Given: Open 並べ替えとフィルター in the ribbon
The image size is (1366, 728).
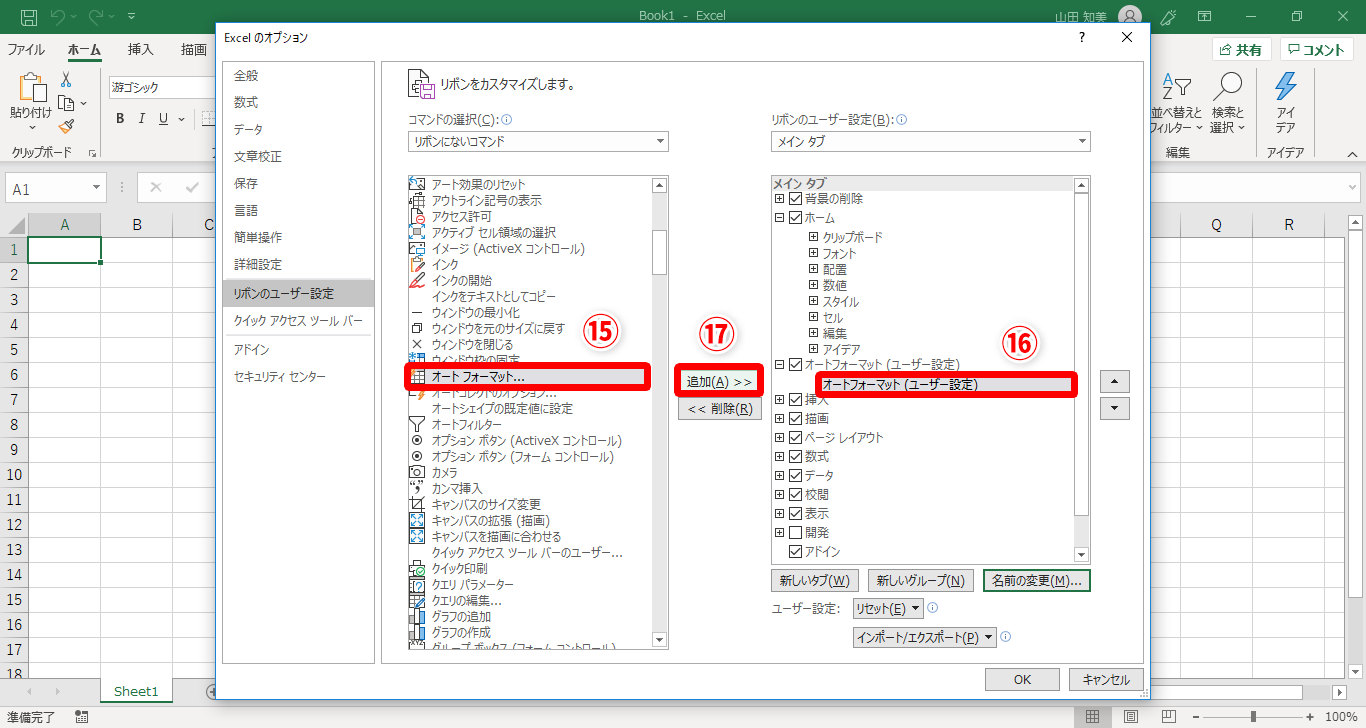Looking at the screenshot, I should (1177, 103).
